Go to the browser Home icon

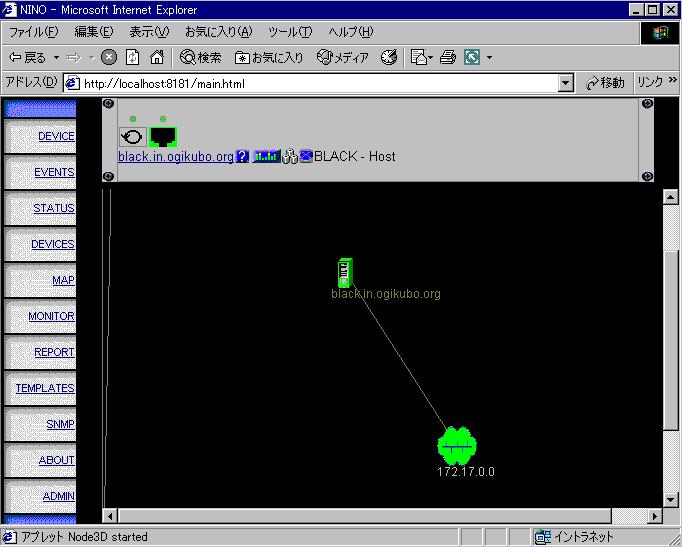[157, 57]
